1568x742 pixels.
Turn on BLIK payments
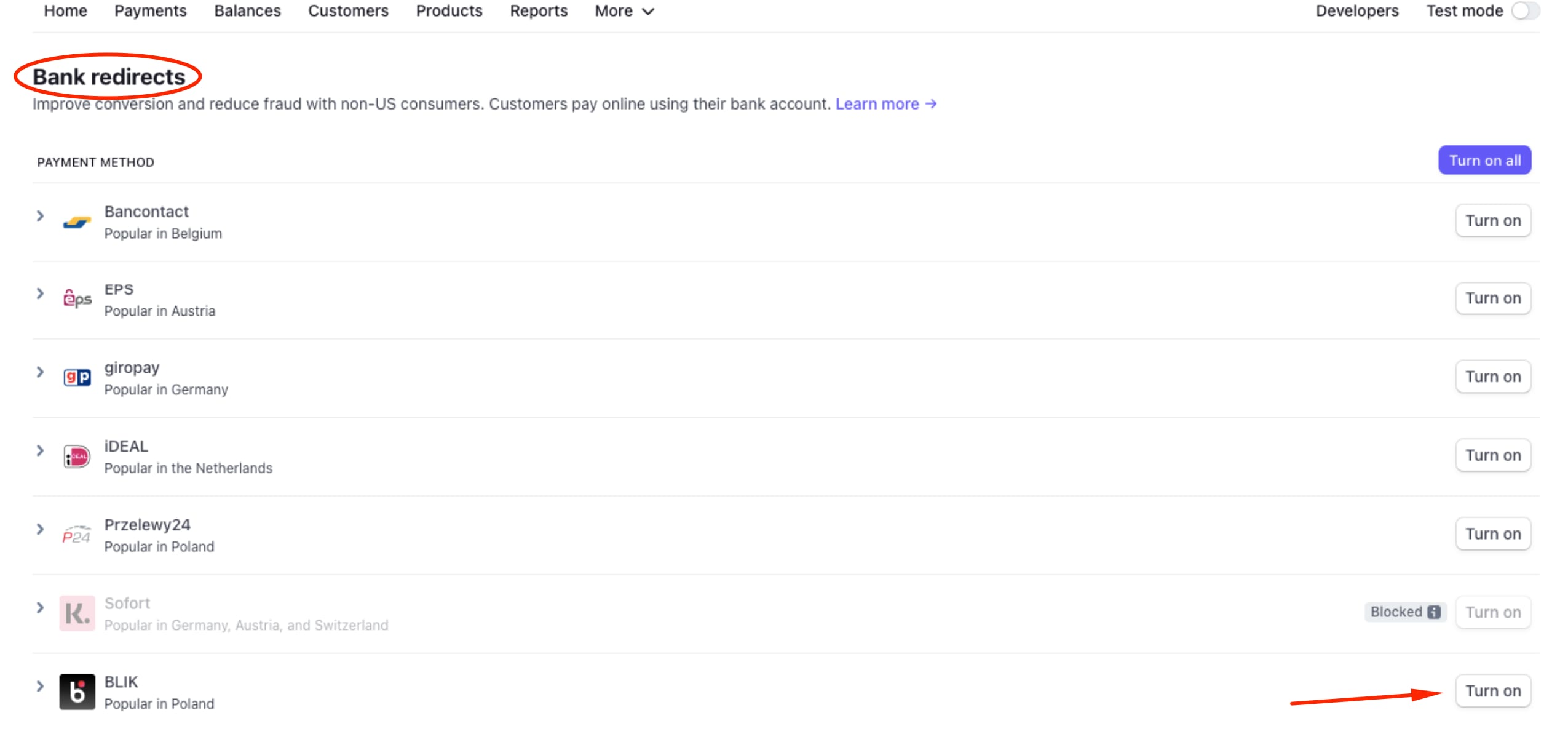1493,690
